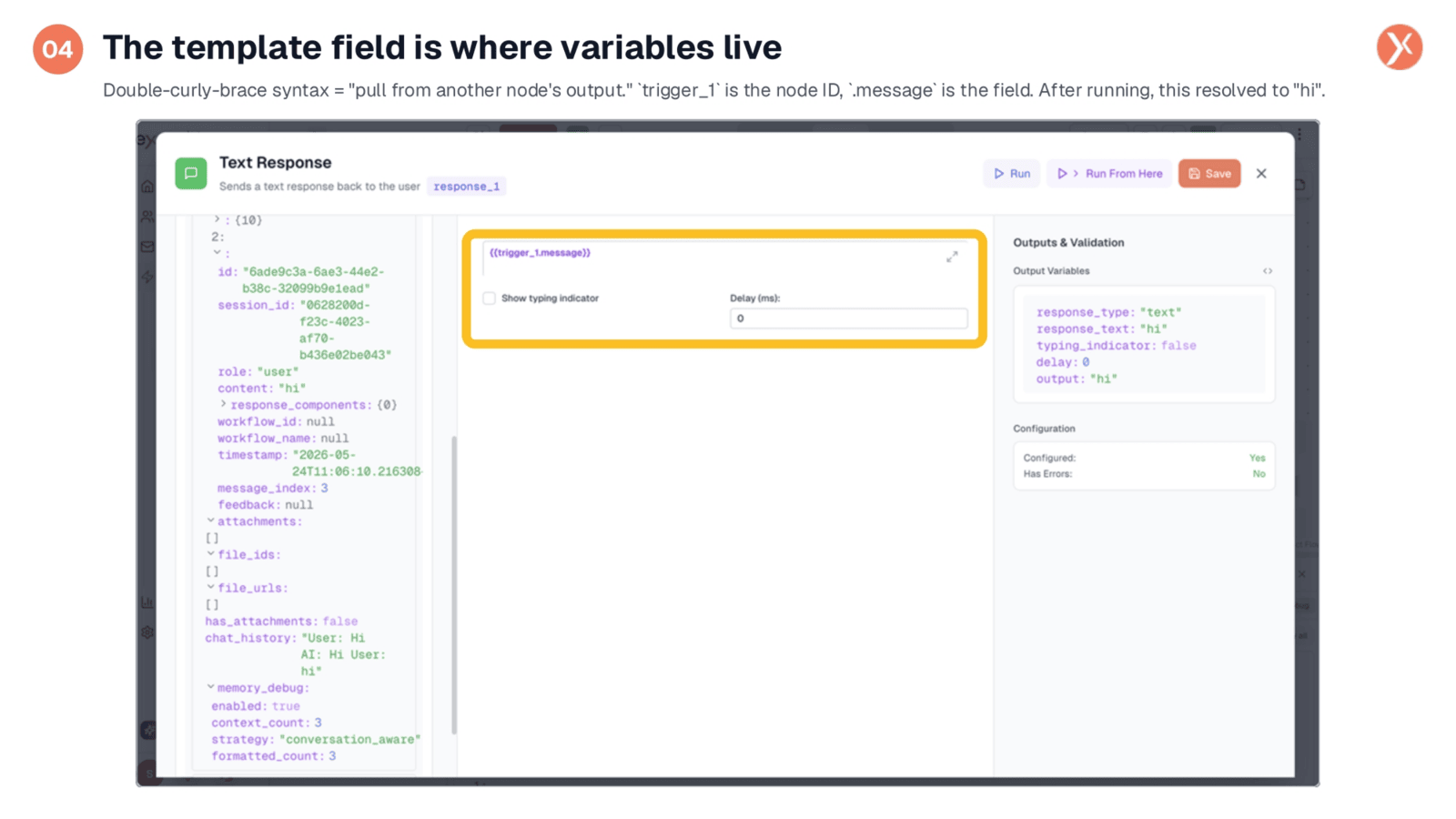Expand the collapsed {10} node
The image size is (1456, 819).
click(x=217, y=219)
